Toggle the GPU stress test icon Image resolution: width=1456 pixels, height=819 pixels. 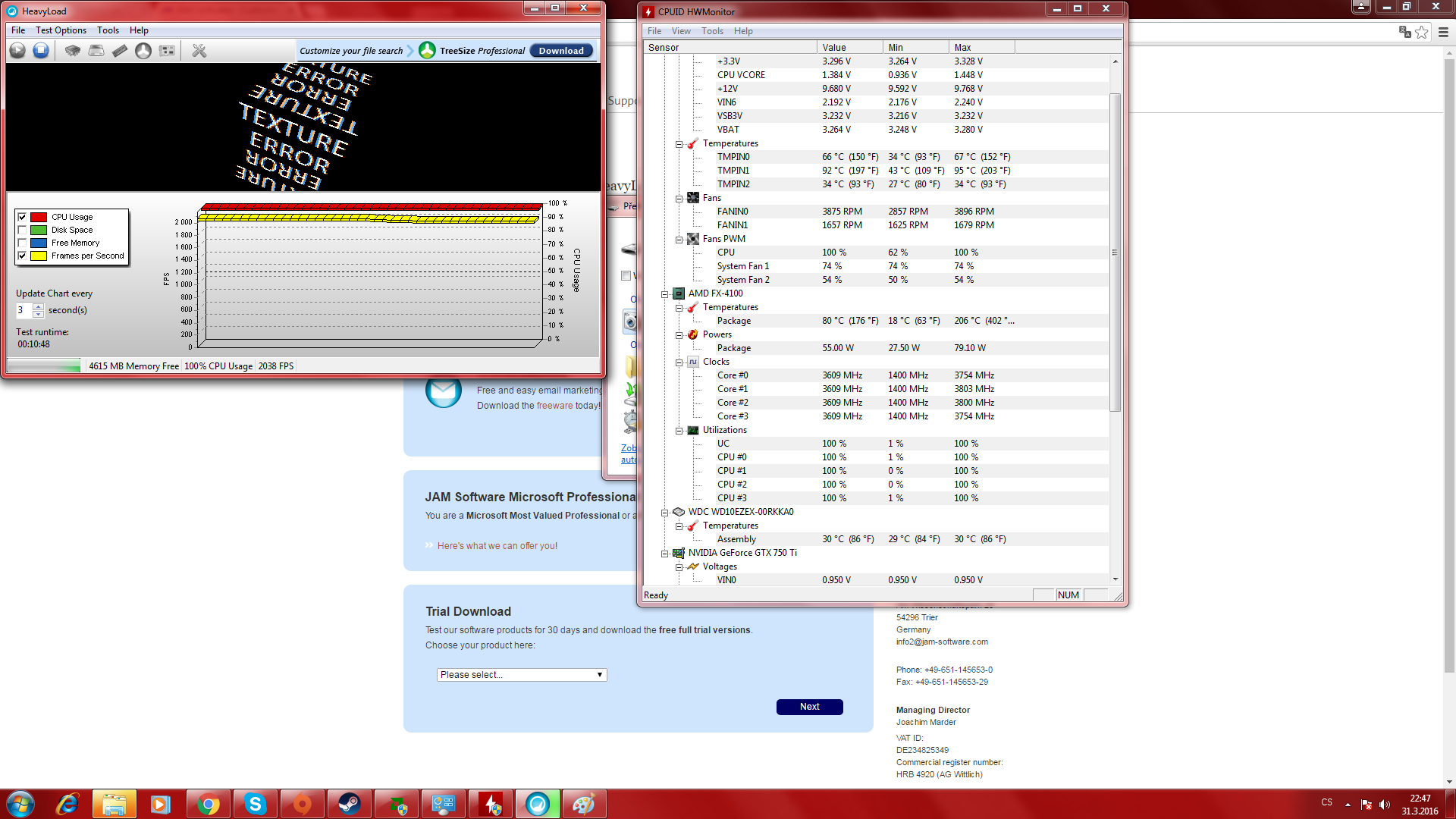tap(167, 50)
